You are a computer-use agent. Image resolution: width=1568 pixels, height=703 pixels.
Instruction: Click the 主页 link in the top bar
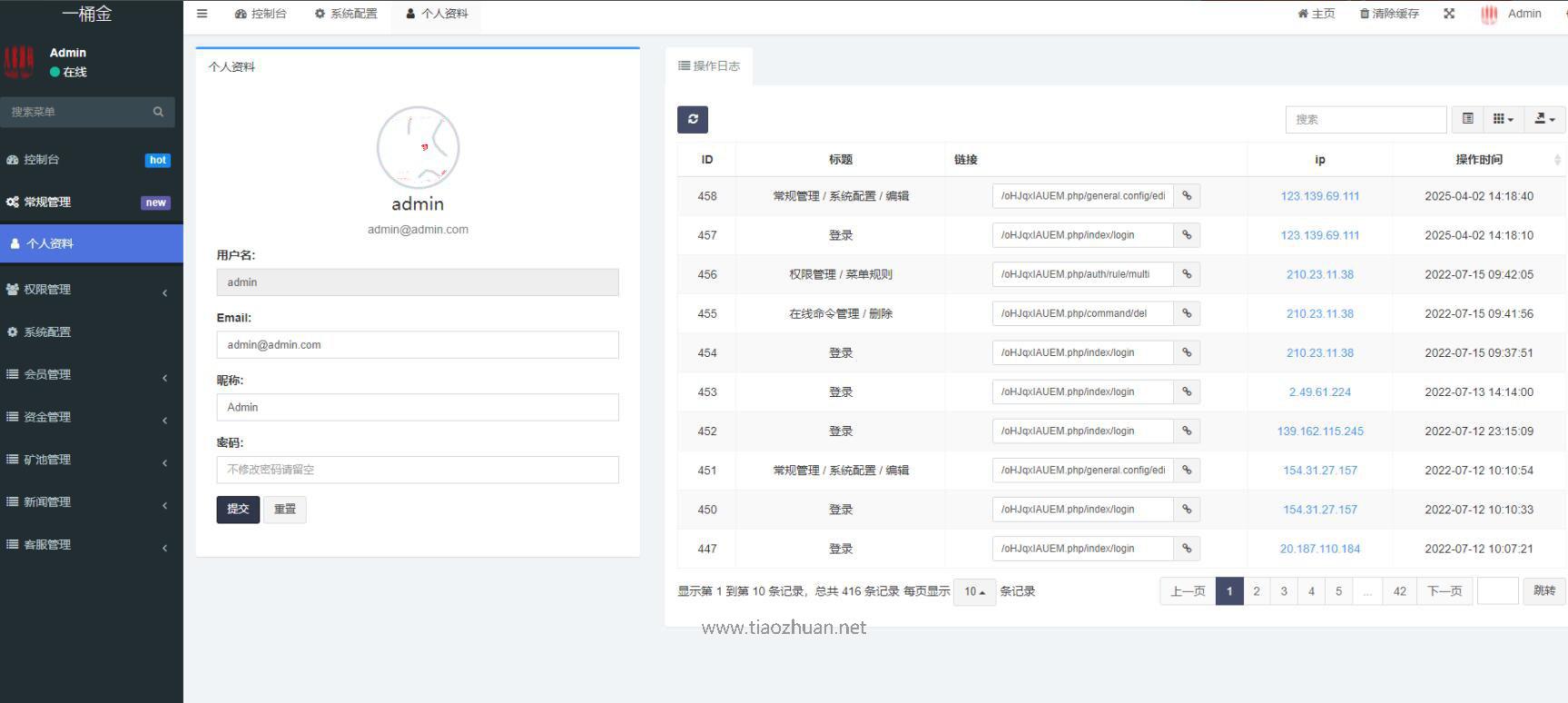pyautogui.click(x=1317, y=14)
